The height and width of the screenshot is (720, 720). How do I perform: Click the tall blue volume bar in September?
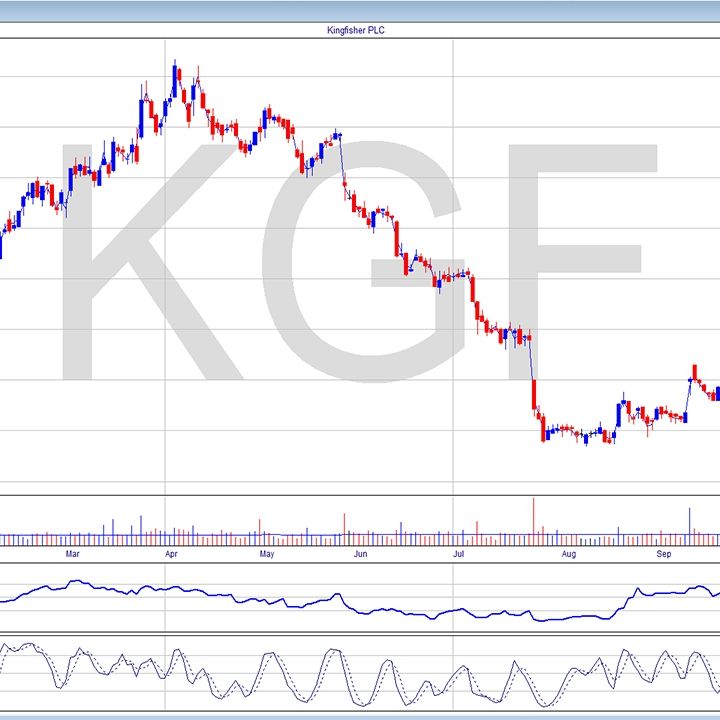[x=689, y=522]
